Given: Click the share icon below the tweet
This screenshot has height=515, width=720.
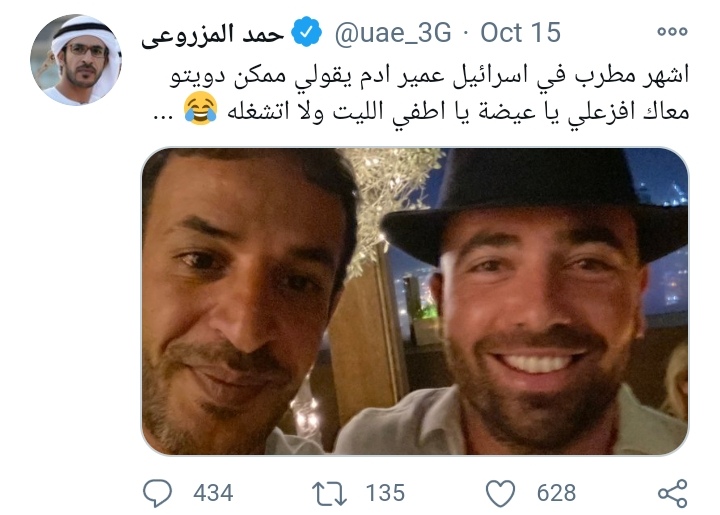Looking at the screenshot, I should pos(673,493).
